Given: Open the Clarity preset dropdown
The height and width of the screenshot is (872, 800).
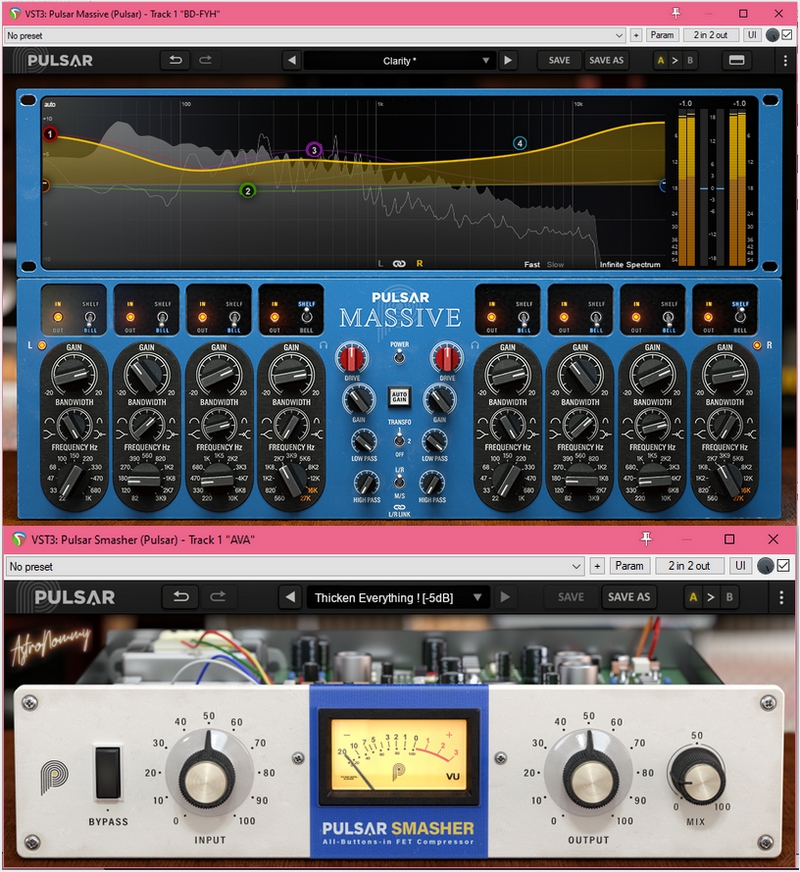Looking at the screenshot, I should (x=400, y=60).
